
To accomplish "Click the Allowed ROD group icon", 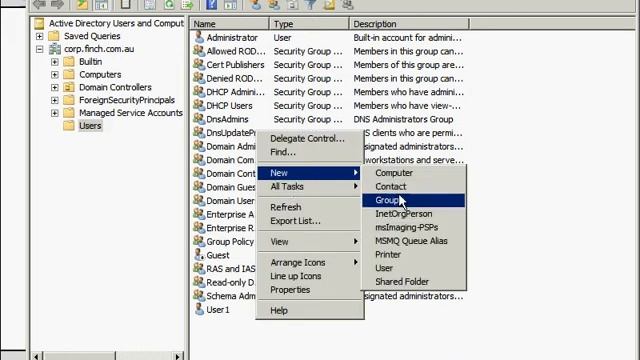I will tap(199, 51).
